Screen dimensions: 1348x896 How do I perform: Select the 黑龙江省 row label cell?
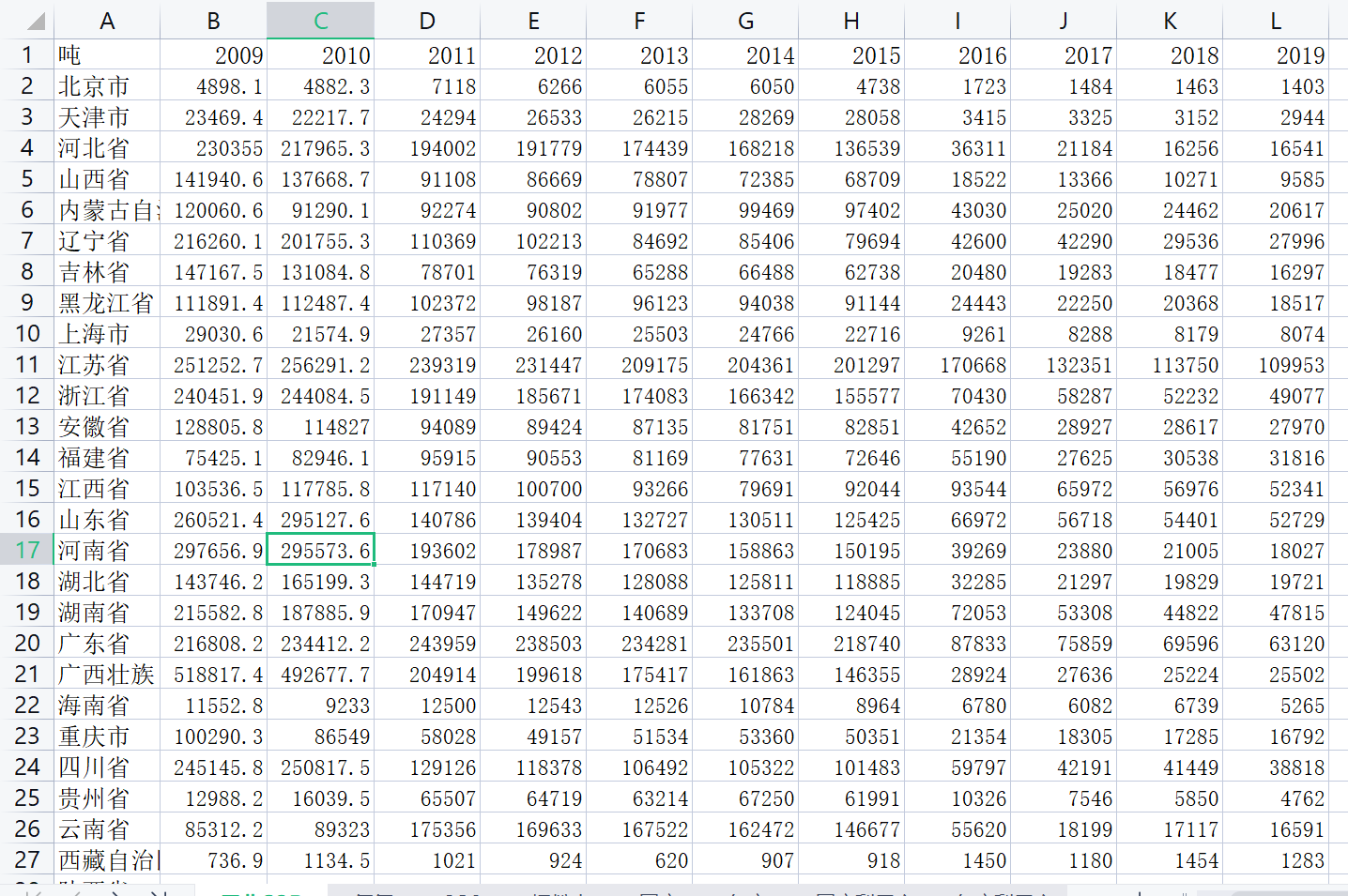click(107, 303)
